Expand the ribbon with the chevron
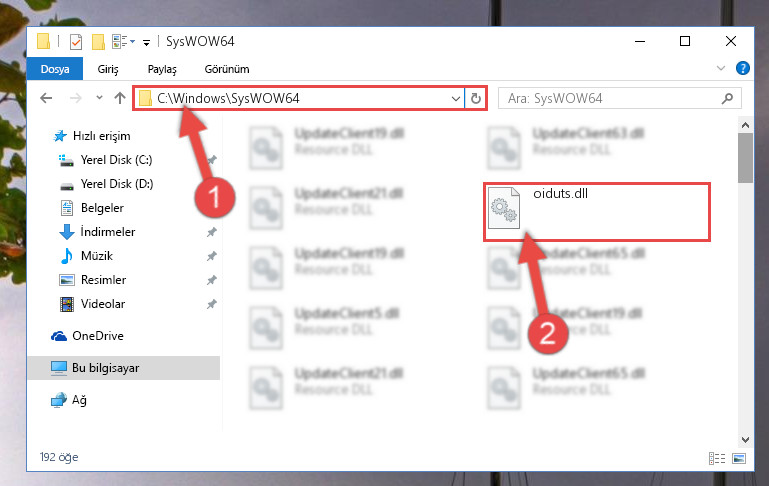This screenshot has height=486, width=769. [720, 68]
